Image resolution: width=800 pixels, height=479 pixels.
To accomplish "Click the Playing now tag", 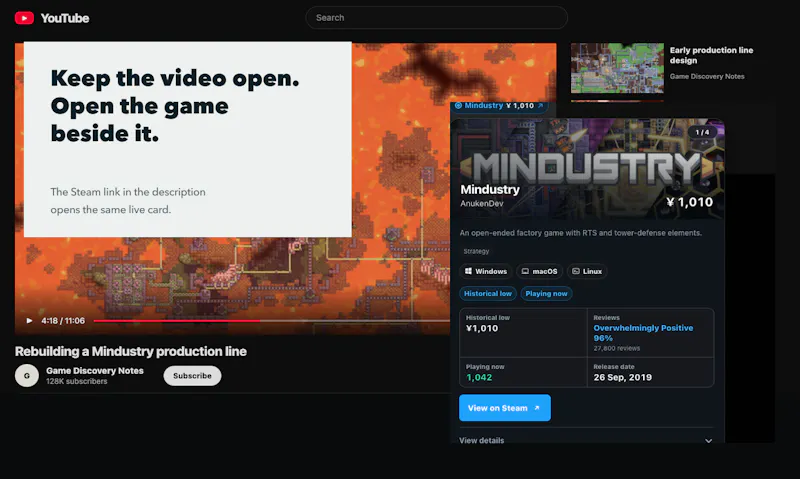I will (x=546, y=293).
